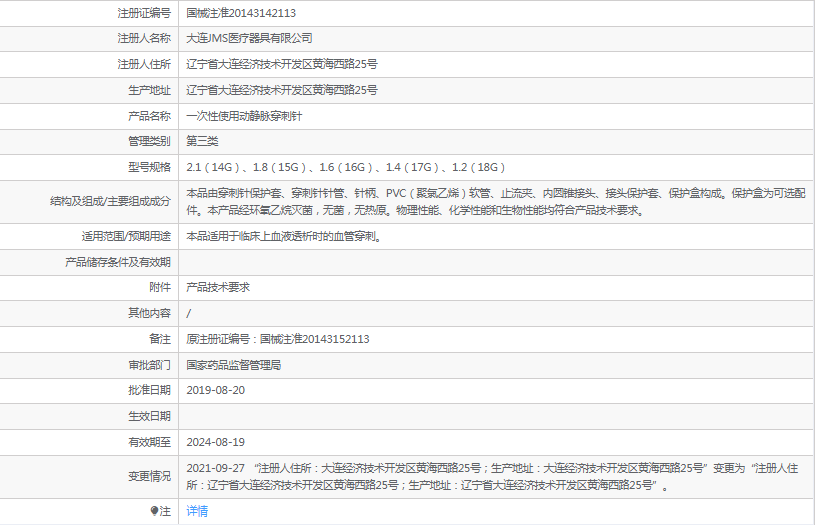The height and width of the screenshot is (525, 819).
Task: Select the 注册人住所 address value
Action: [x=282, y=64]
